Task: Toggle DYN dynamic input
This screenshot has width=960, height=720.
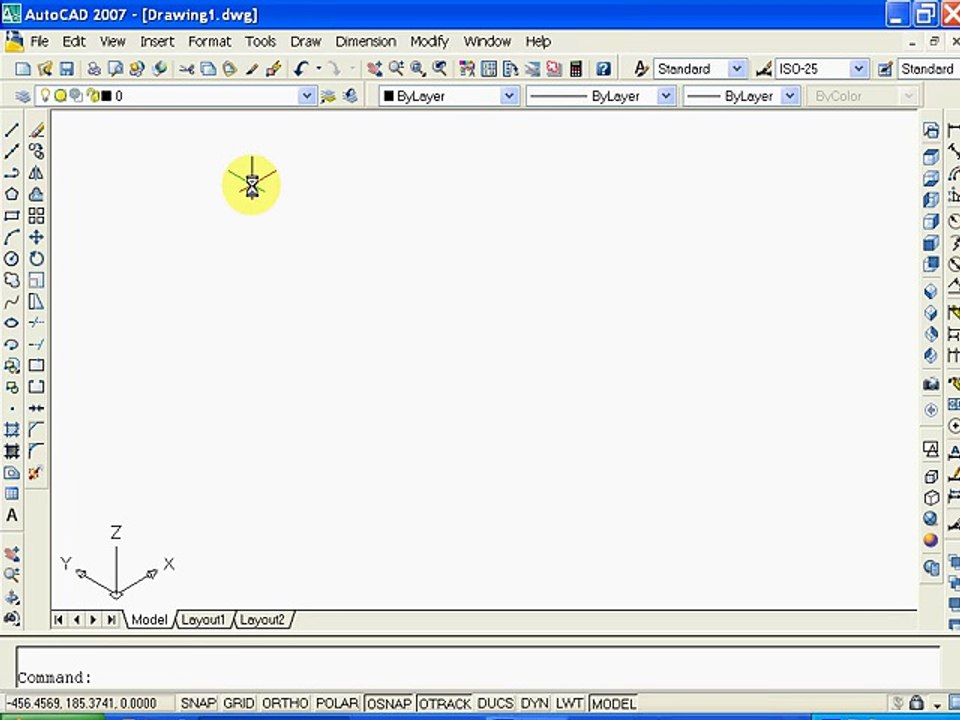Action: 534,703
